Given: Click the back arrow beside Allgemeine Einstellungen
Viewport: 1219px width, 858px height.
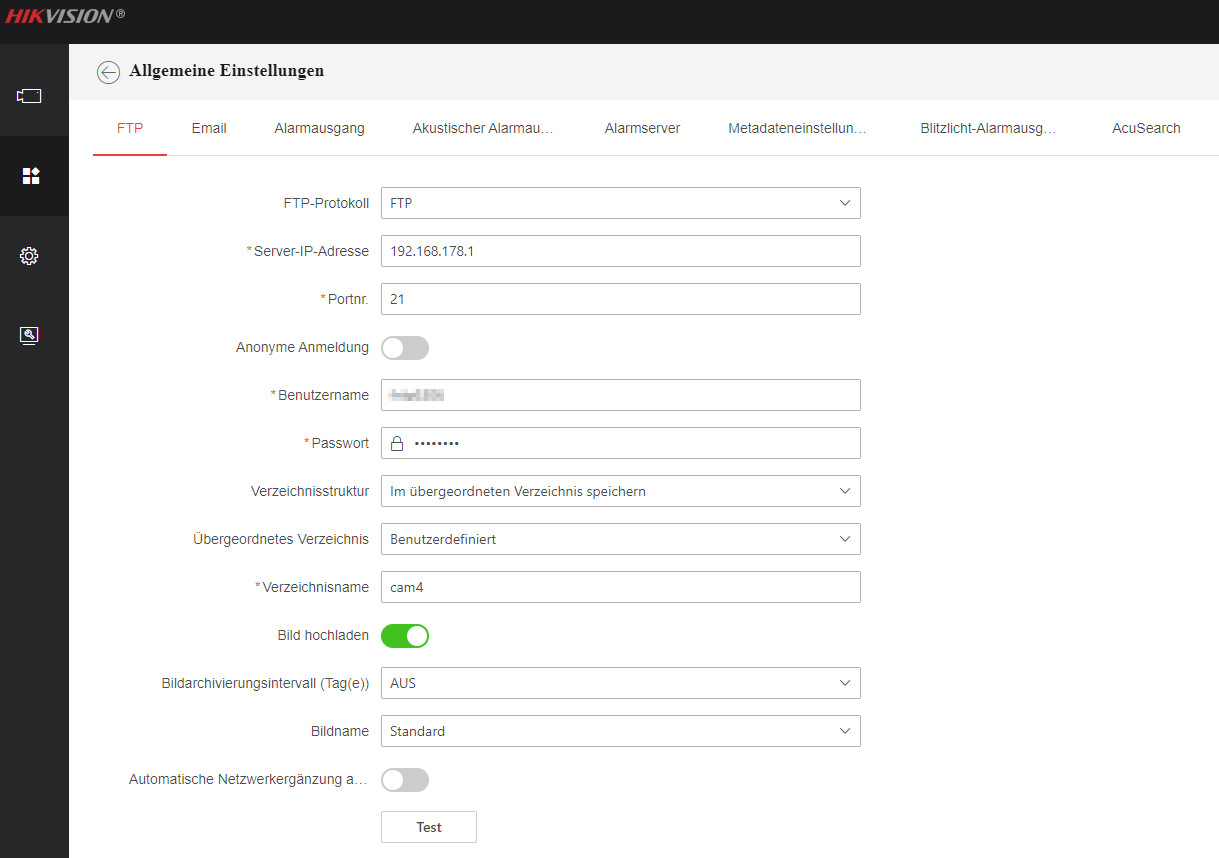Looking at the screenshot, I should point(108,72).
